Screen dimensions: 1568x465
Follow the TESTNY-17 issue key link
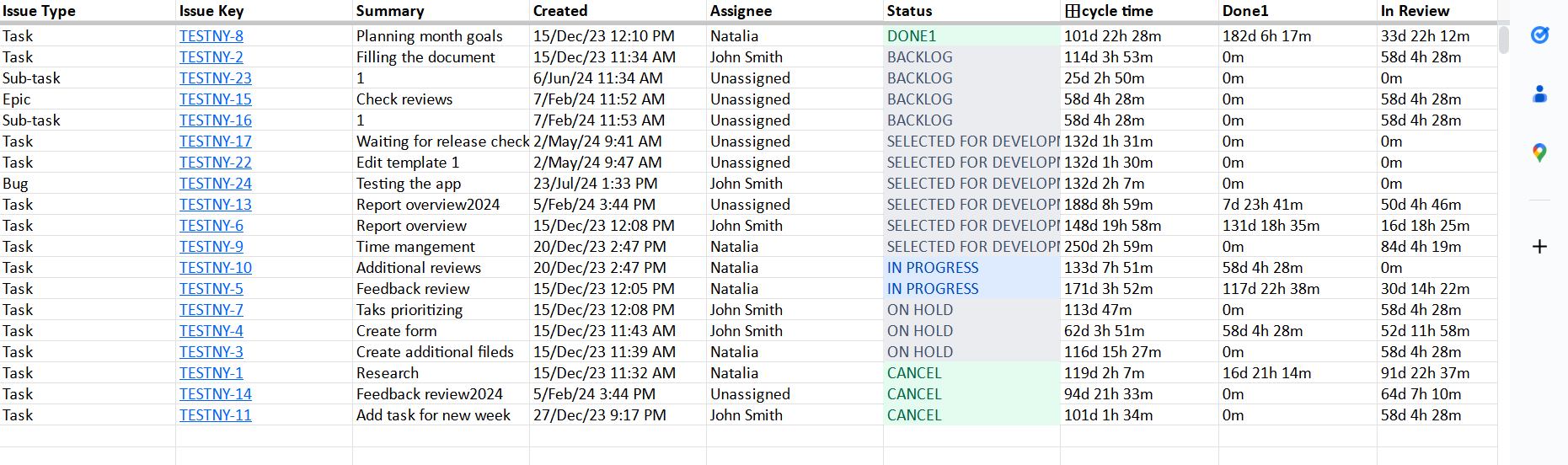[216, 142]
